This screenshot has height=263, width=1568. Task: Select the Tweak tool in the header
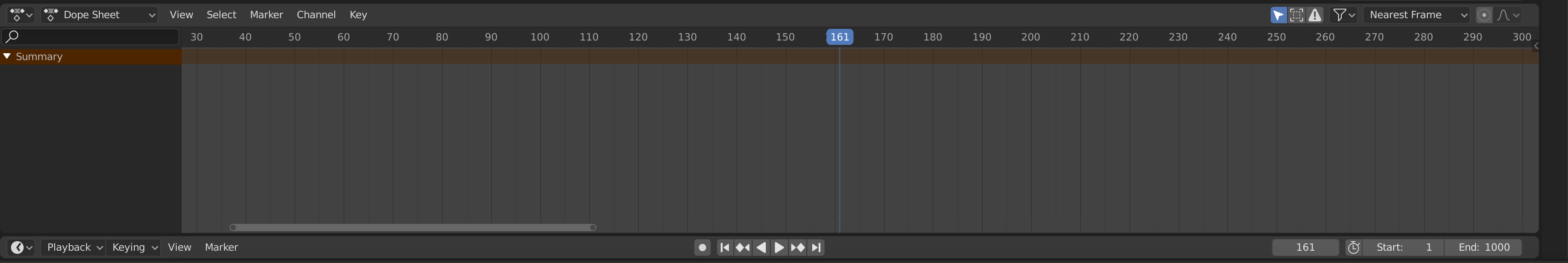click(1278, 15)
